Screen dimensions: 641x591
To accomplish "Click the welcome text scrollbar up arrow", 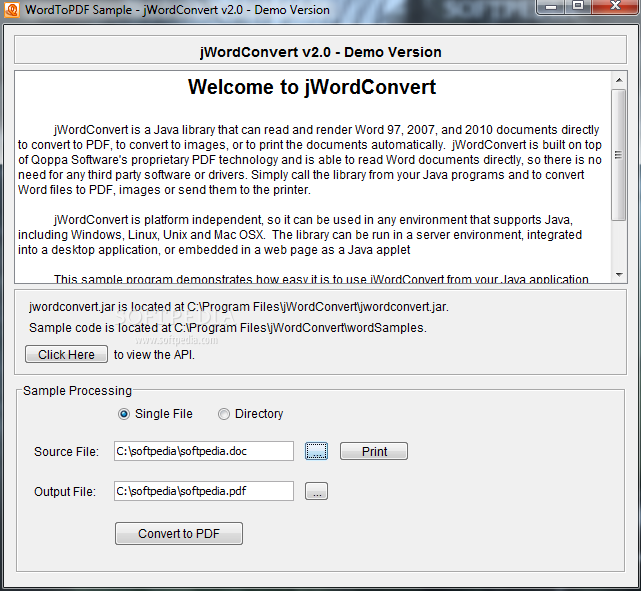I will tap(619, 80).
